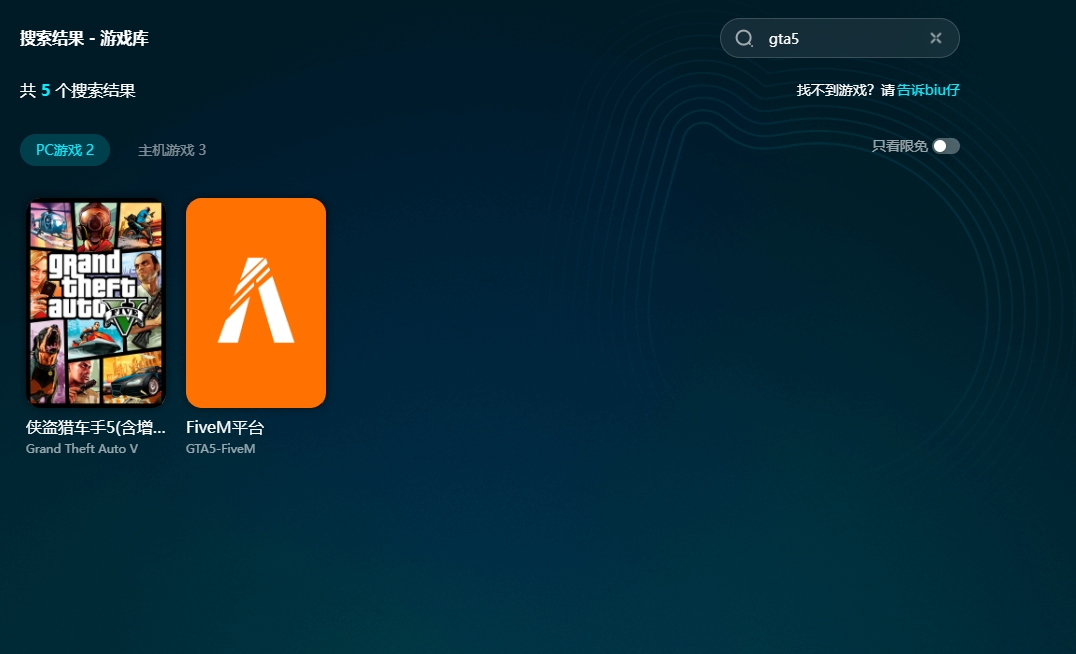Image resolution: width=1076 pixels, height=654 pixels.
Task: Click the 侠盗猎车手5 game title
Action: (x=95, y=428)
